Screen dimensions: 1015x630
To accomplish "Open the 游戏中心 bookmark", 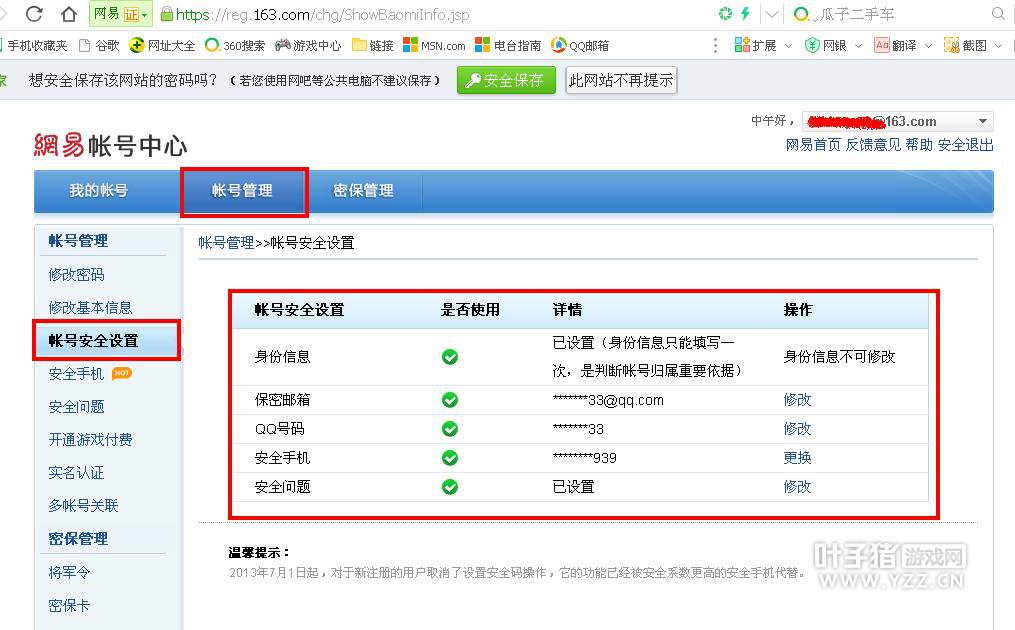I will (x=308, y=45).
